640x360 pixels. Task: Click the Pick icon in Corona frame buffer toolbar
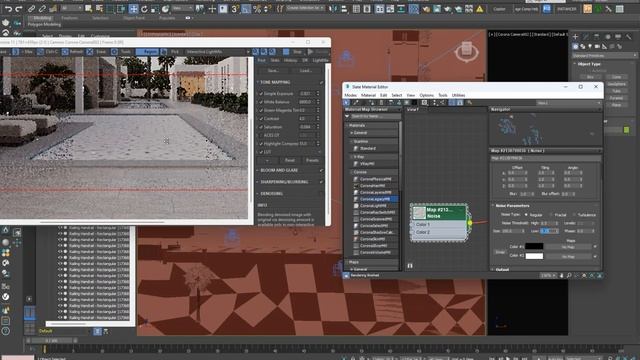coord(164,52)
